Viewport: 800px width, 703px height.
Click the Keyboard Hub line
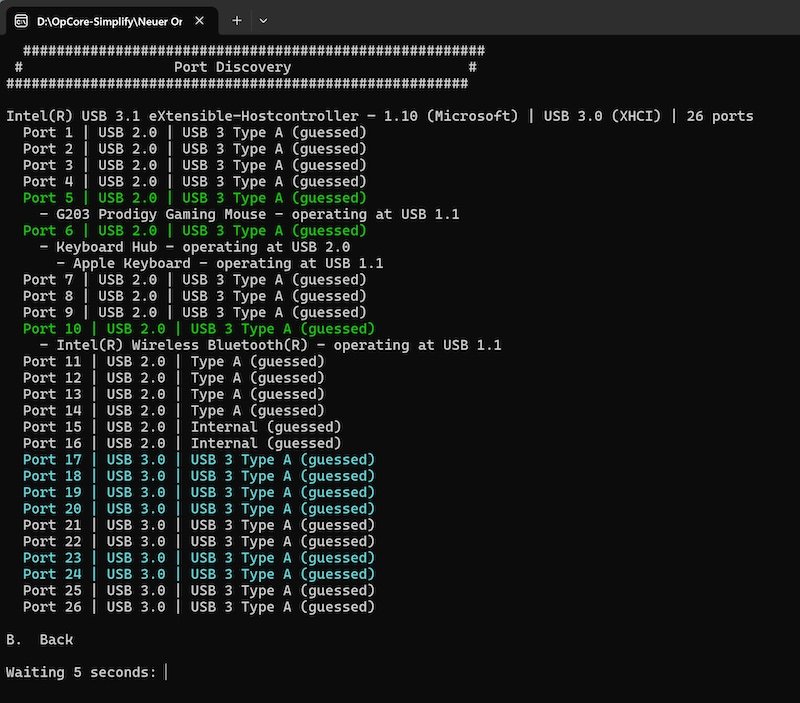click(195, 247)
